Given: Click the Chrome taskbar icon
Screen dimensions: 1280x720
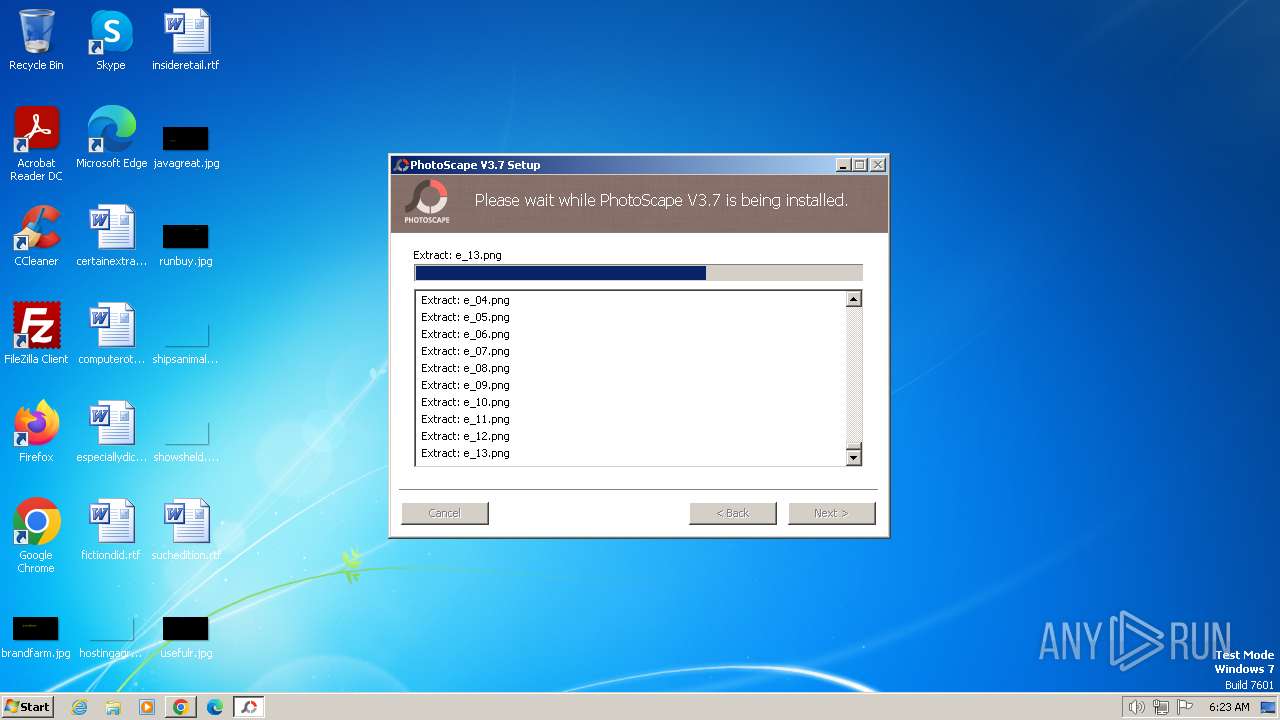Looking at the screenshot, I should coord(181,707).
